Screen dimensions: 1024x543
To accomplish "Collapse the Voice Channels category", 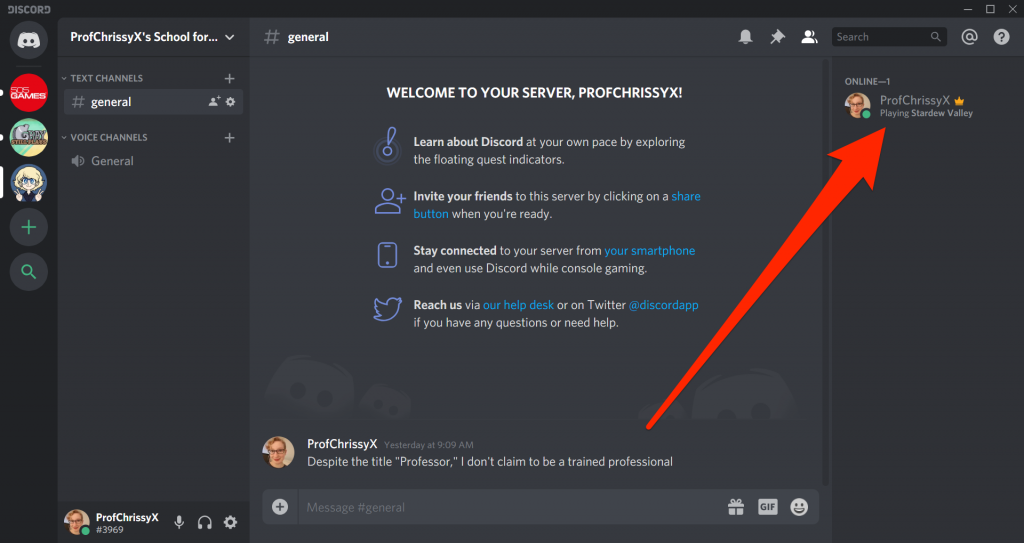I will [107, 137].
